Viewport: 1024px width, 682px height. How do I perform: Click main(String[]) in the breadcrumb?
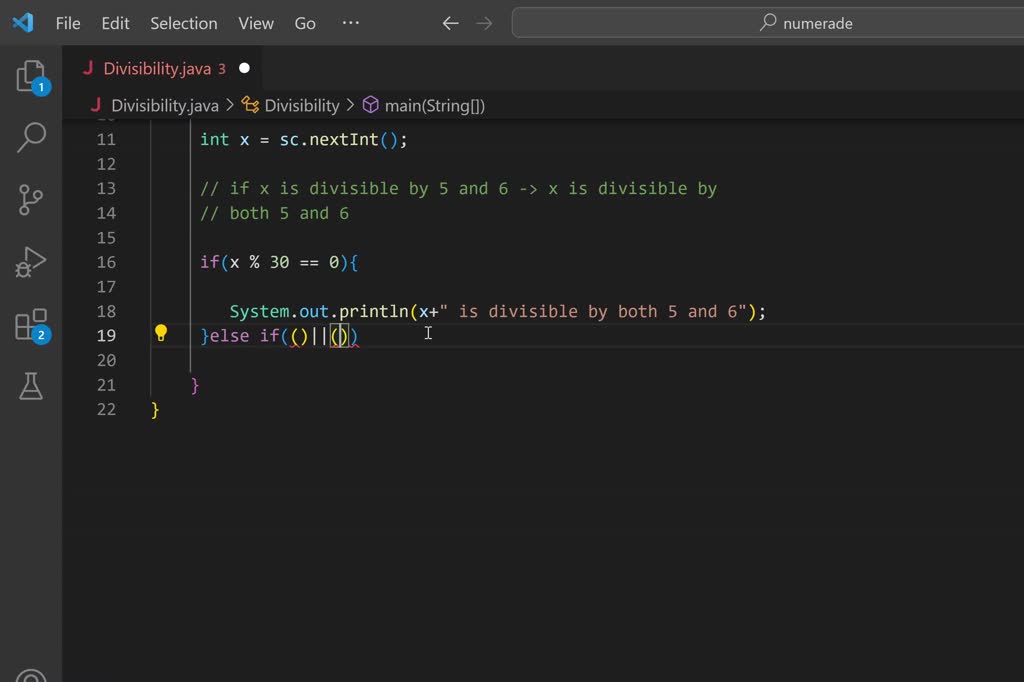[x=434, y=105]
